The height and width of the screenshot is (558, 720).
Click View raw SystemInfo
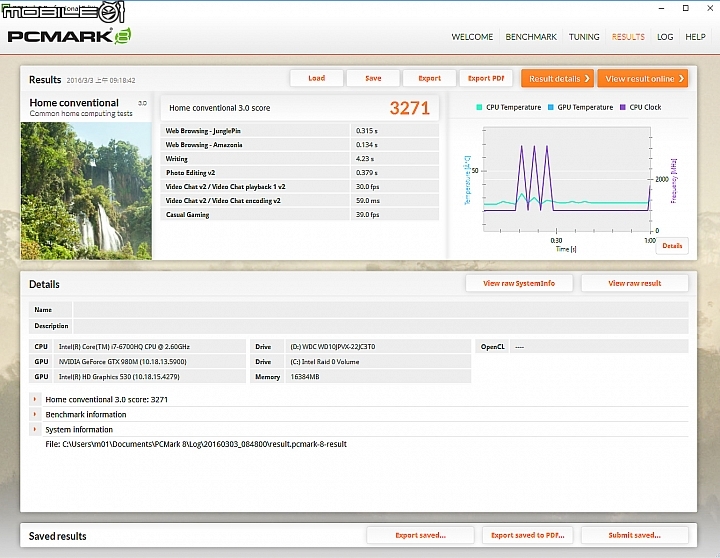(519, 283)
